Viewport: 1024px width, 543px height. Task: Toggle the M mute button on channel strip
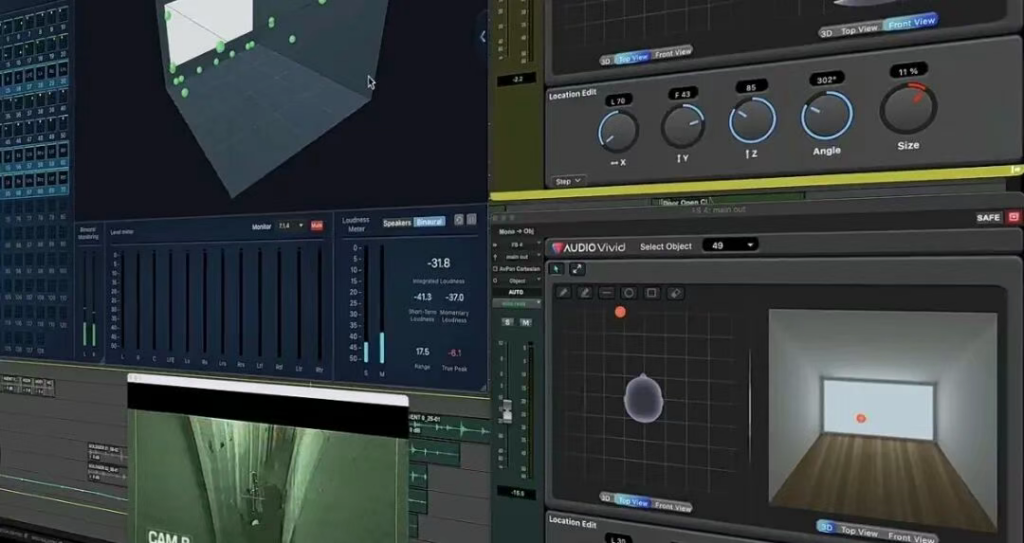pyautogui.click(x=525, y=322)
